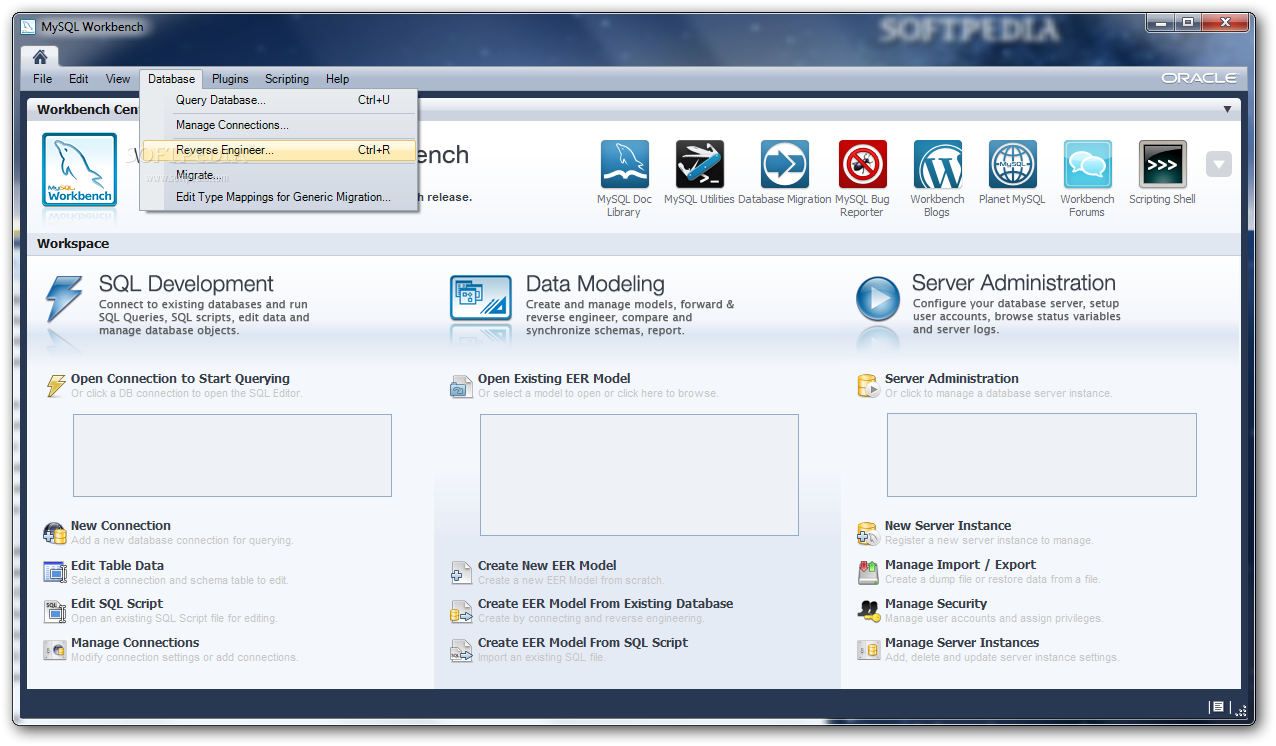Click the MySQL Workbench dolphin logo
Screen dimensions: 1276x746
click(80, 170)
